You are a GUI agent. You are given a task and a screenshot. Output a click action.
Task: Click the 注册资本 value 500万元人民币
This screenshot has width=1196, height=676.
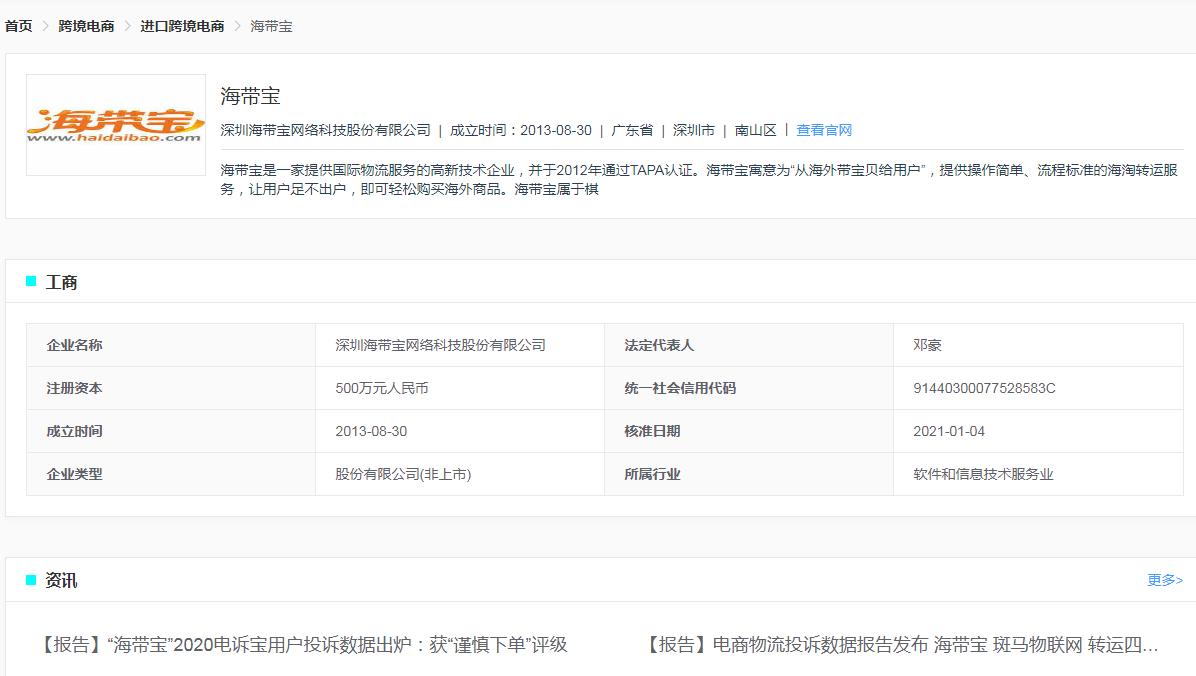(x=381, y=388)
